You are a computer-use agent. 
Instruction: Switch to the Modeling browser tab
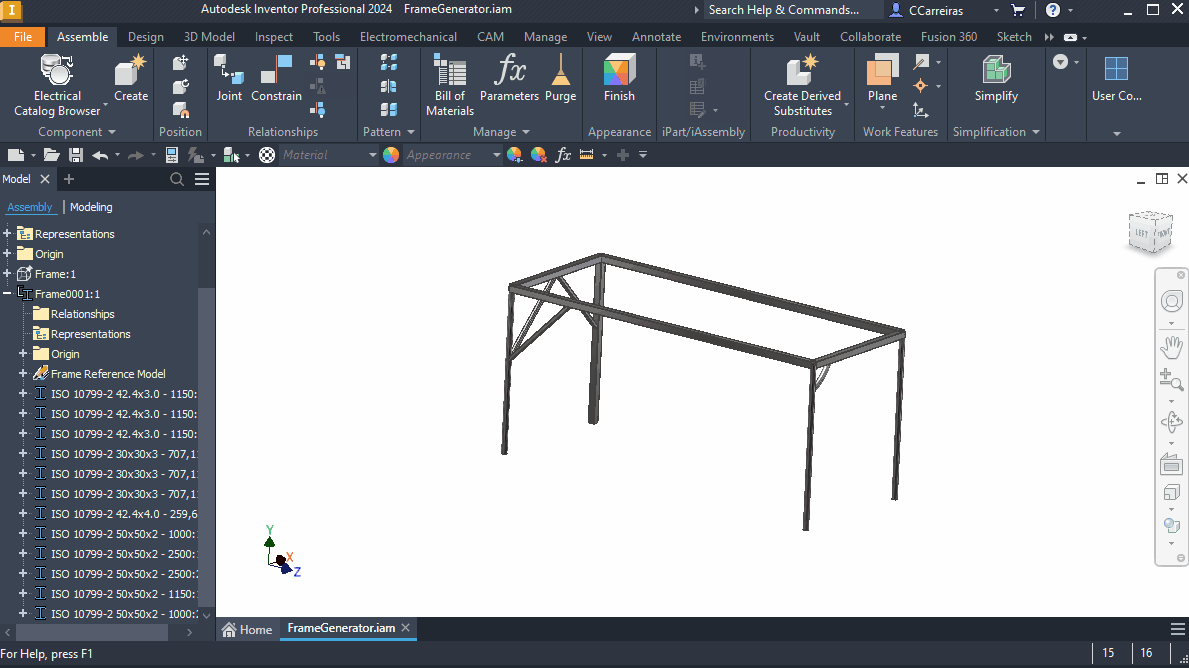tap(91, 207)
